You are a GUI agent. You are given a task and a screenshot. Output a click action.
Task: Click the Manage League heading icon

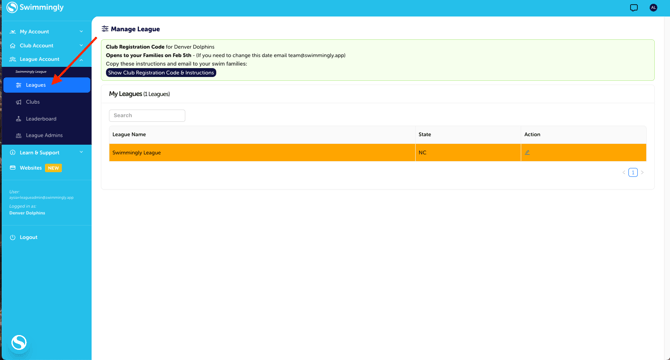pyautogui.click(x=105, y=29)
